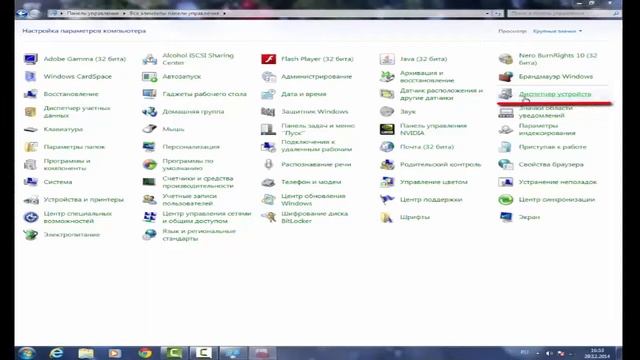Open Программы и компоненты link
Viewport: 640px width, 360px height.
(x=67, y=164)
